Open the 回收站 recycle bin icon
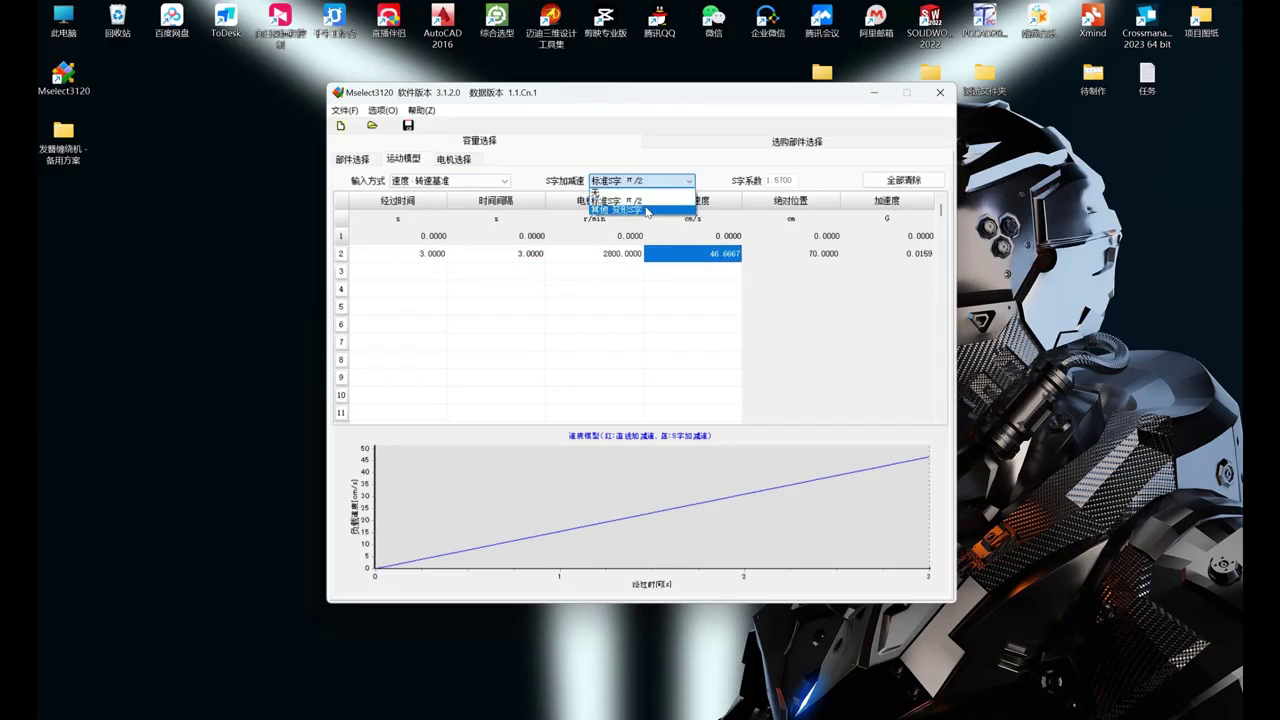The width and height of the screenshot is (1280, 720). [118, 20]
